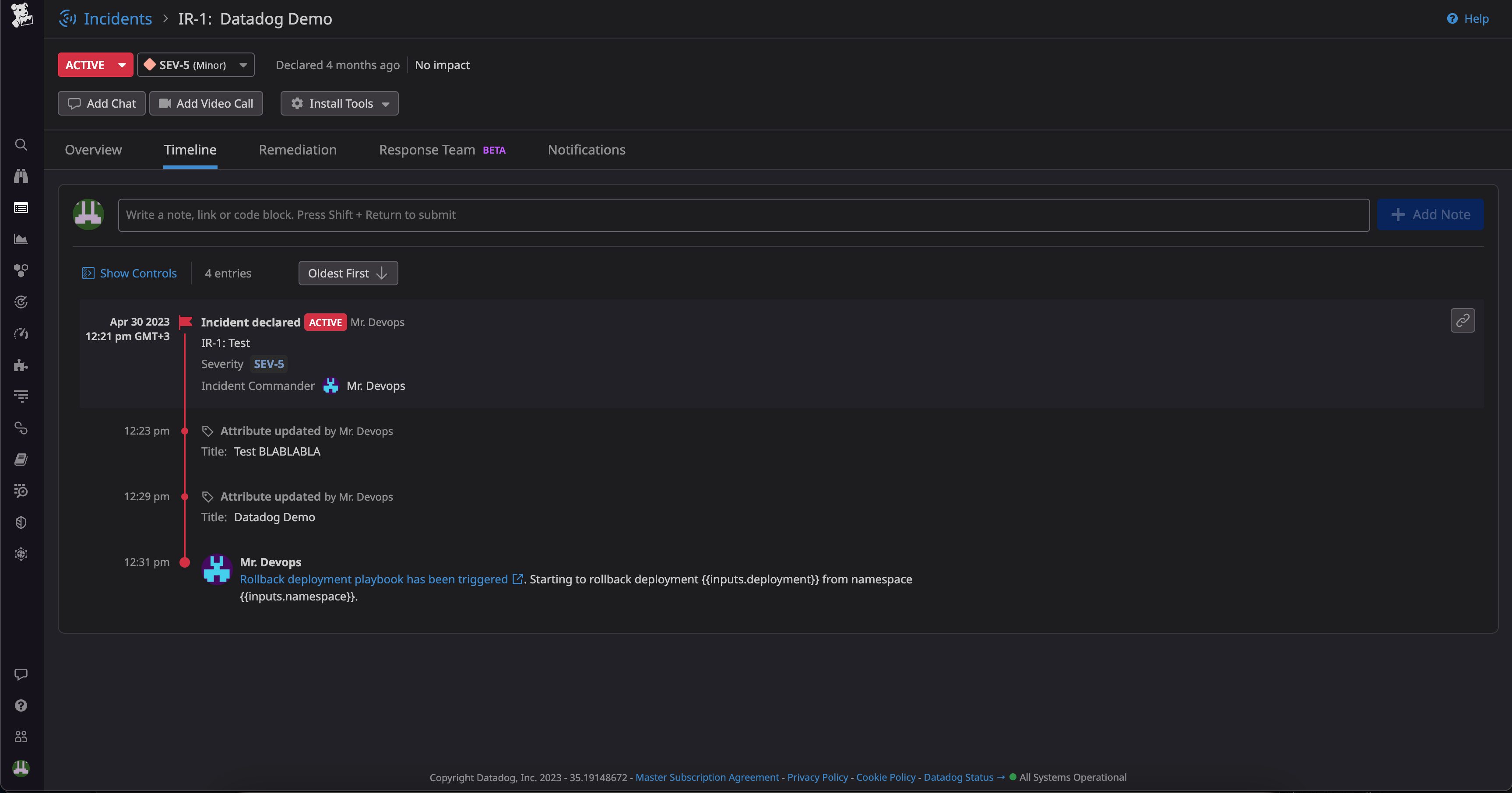Open the Security shield icon in sidebar
The image size is (1512, 793).
21,523
